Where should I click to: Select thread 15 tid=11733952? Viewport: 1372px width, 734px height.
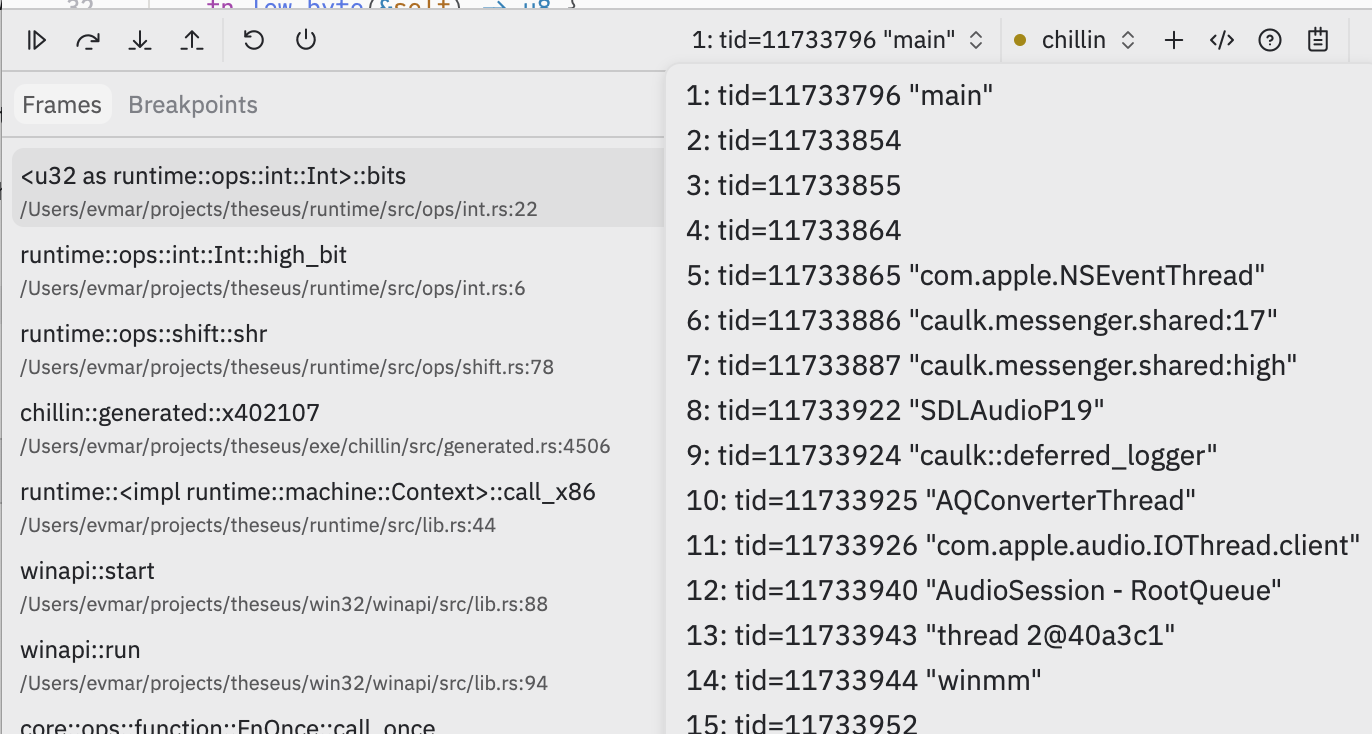point(802,722)
